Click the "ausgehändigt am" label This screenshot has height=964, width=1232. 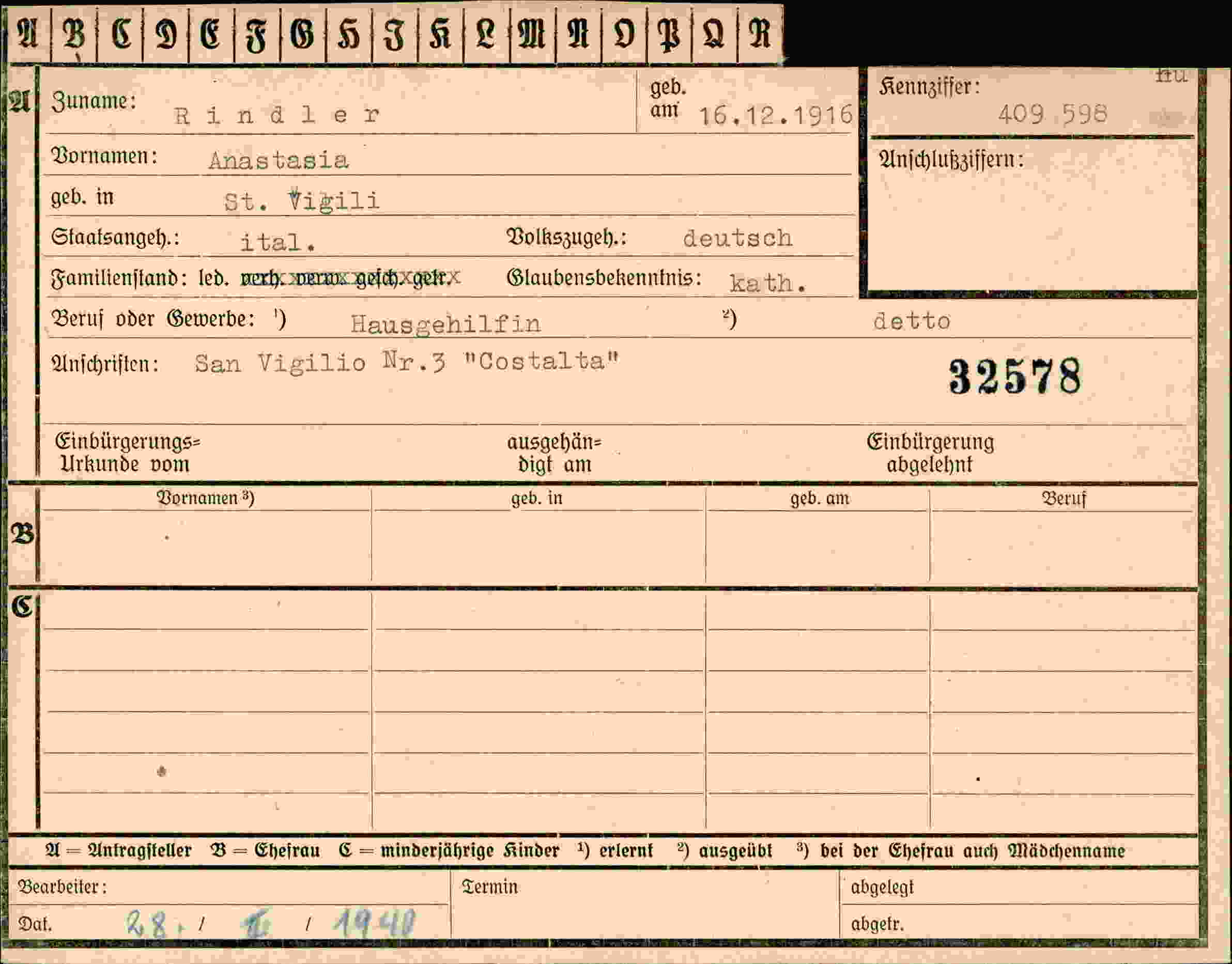[555, 453]
